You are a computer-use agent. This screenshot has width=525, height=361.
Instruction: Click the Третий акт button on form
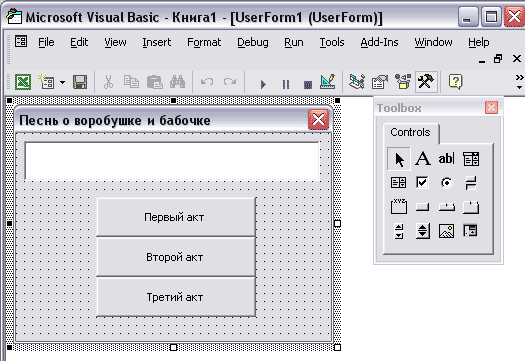point(176,297)
